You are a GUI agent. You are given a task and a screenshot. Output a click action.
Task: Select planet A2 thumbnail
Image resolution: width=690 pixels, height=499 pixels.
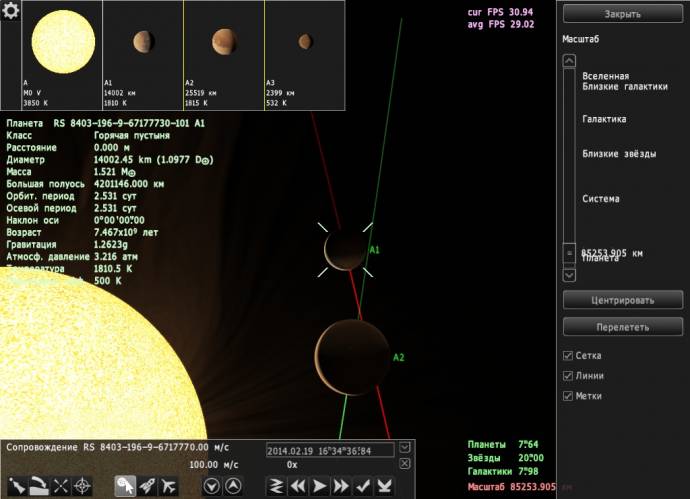(224, 55)
